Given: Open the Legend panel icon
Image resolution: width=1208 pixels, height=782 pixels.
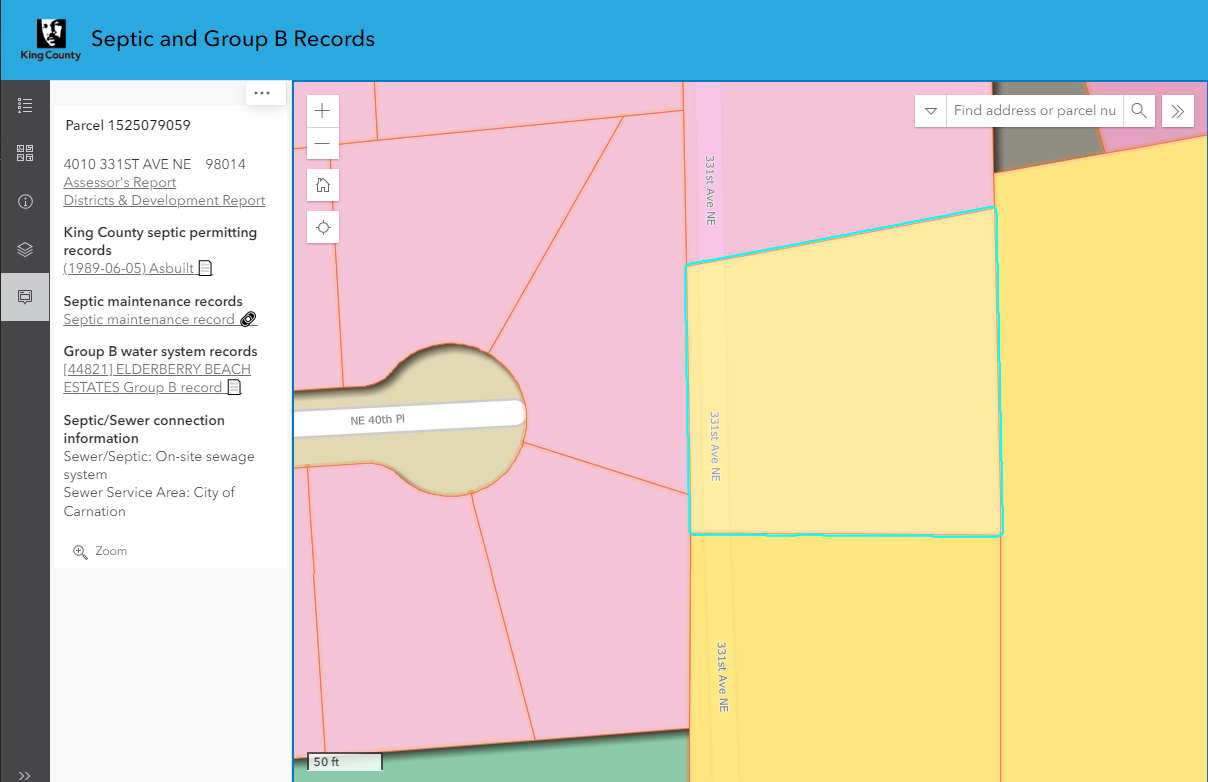Looking at the screenshot, I should click(25, 104).
